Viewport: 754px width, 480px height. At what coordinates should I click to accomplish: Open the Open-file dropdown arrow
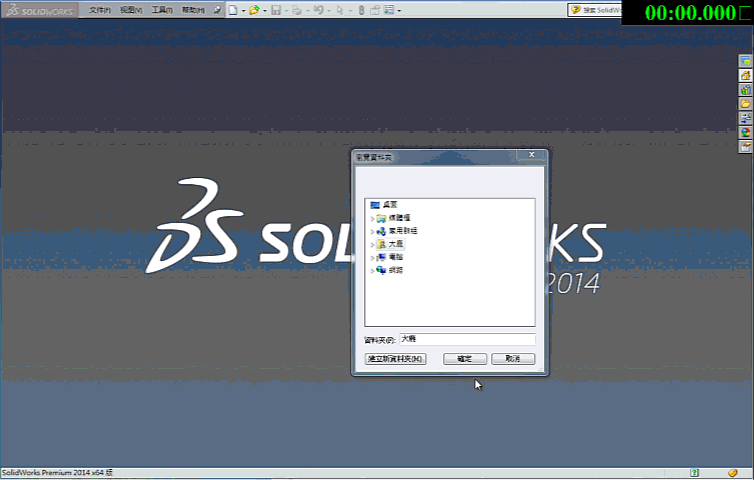pyautogui.click(x=264, y=10)
